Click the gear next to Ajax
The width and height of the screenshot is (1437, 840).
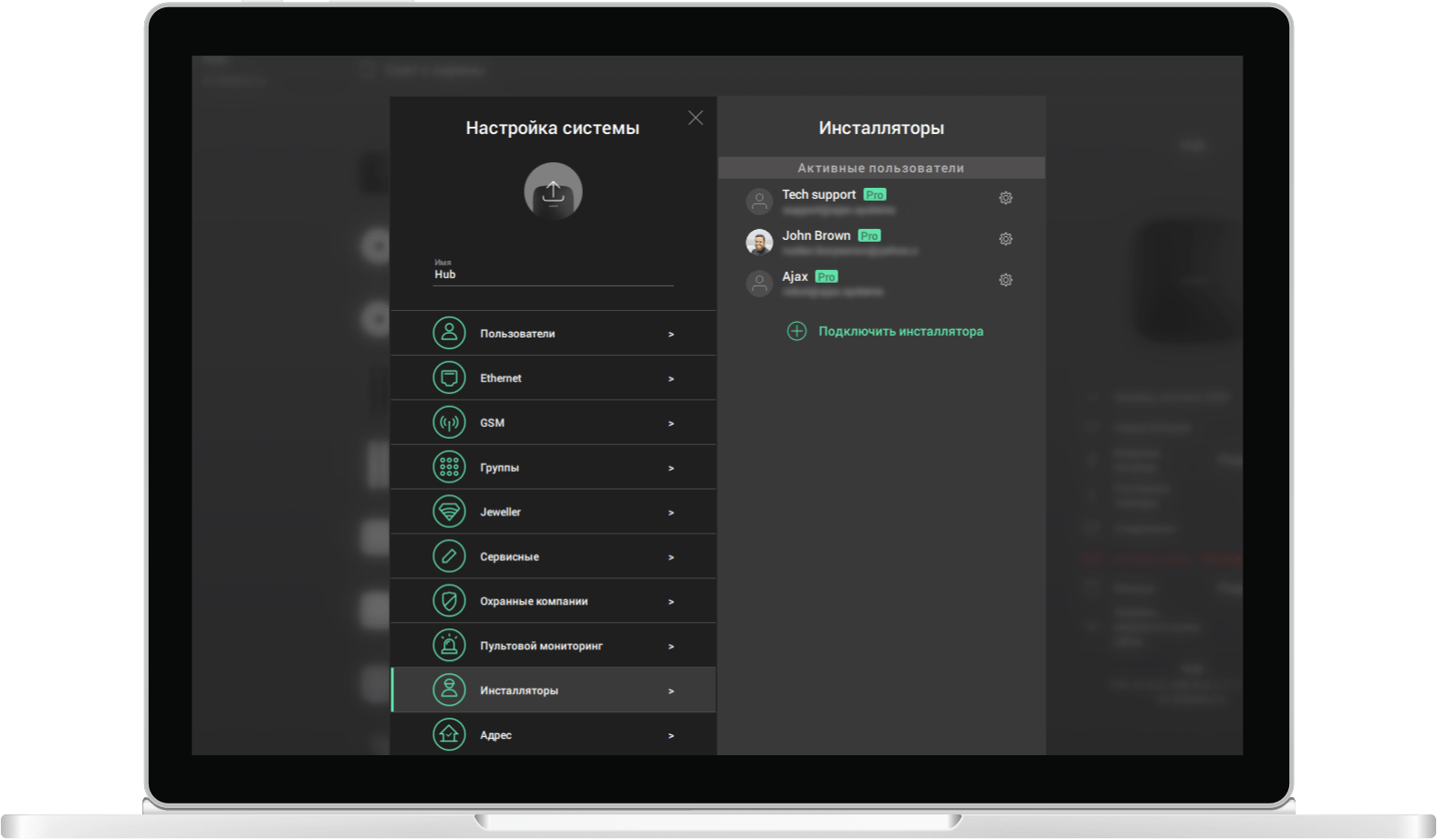pos(1005,280)
